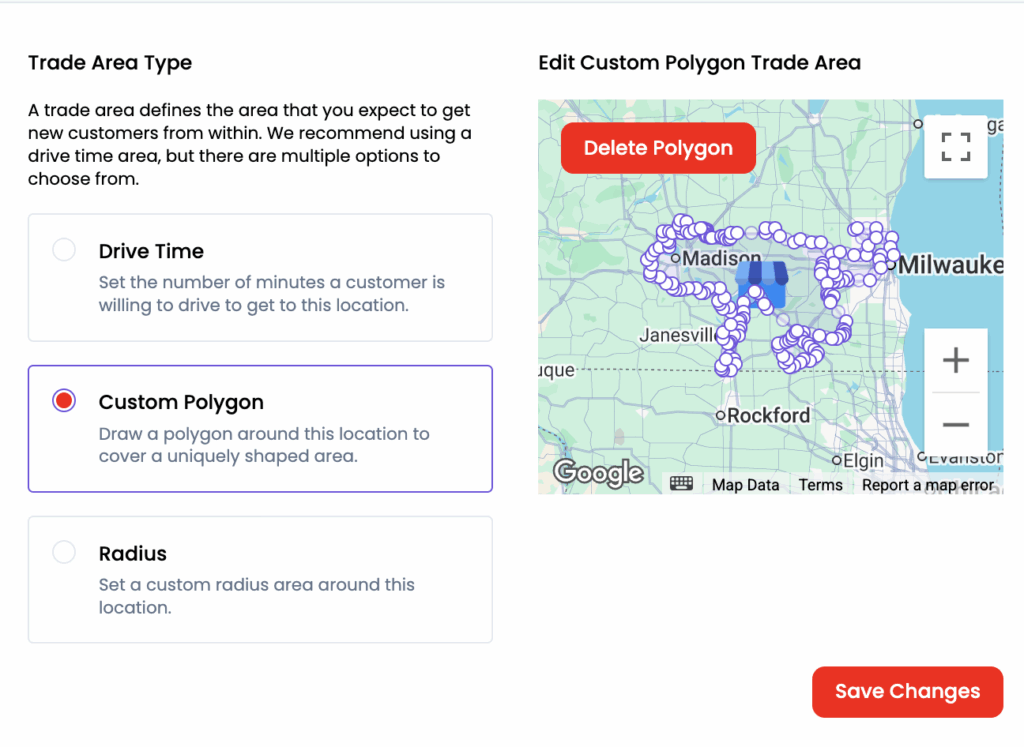The image size is (1024, 747).
Task: Open map keyboard shortcuts icon
Action: [x=682, y=484]
